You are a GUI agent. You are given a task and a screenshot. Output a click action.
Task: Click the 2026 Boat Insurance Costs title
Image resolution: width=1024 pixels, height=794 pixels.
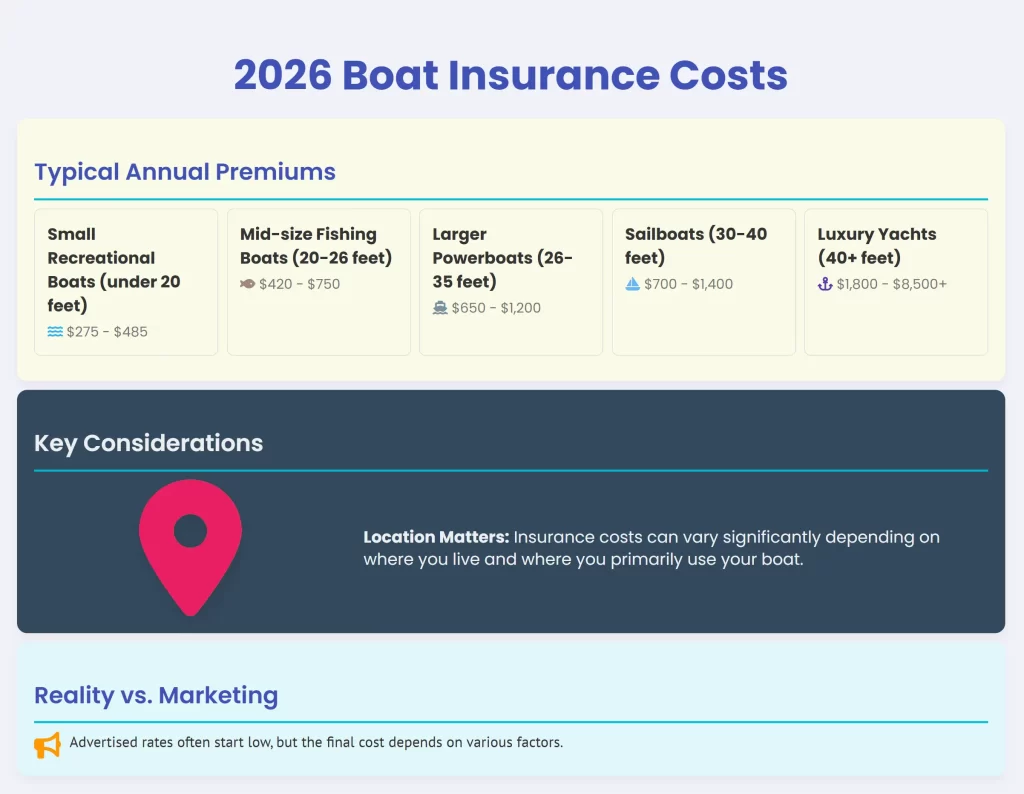[511, 75]
